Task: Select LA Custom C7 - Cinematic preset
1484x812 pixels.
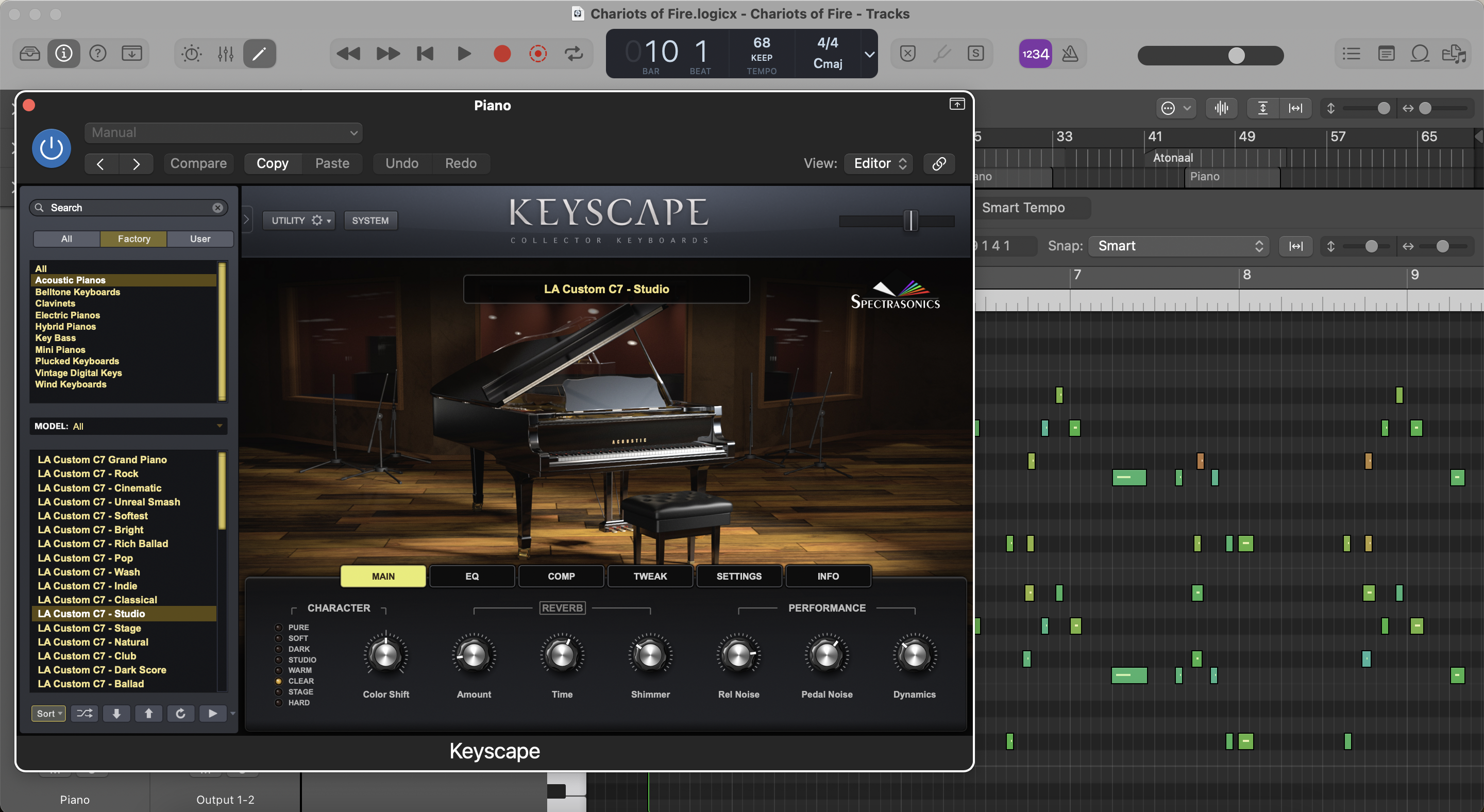Action: click(x=99, y=488)
